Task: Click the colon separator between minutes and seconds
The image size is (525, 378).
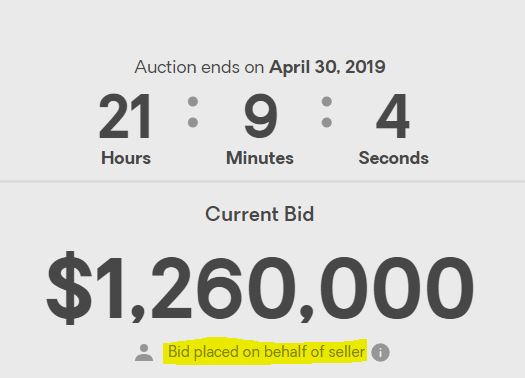Action: click(327, 112)
